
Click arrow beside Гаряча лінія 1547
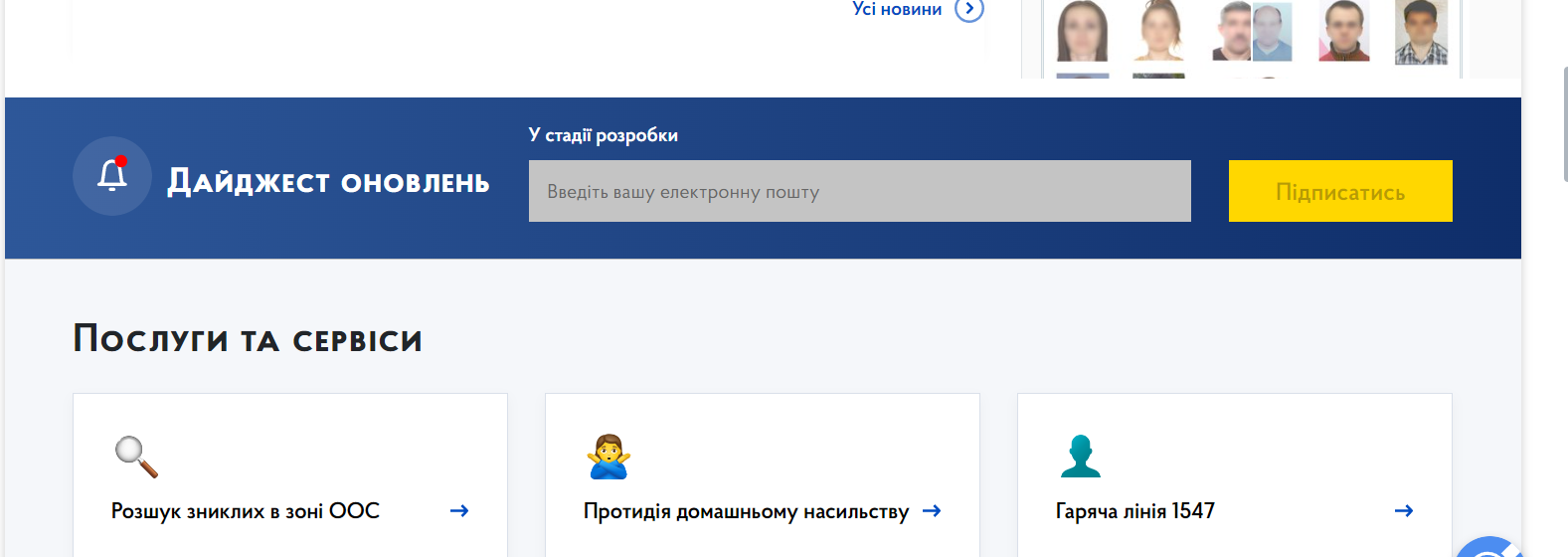pyautogui.click(x=1403, y=511)
